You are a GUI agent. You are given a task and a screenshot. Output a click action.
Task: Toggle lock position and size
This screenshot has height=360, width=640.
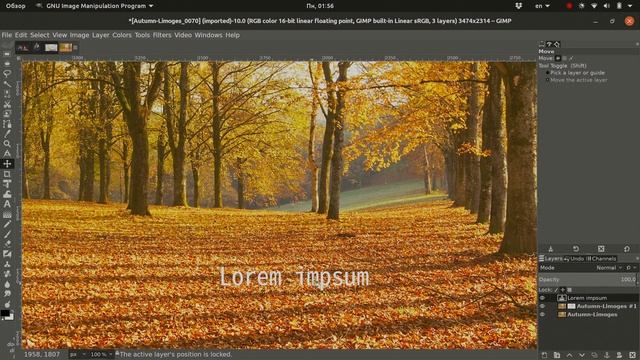click(x=563, y=290)
